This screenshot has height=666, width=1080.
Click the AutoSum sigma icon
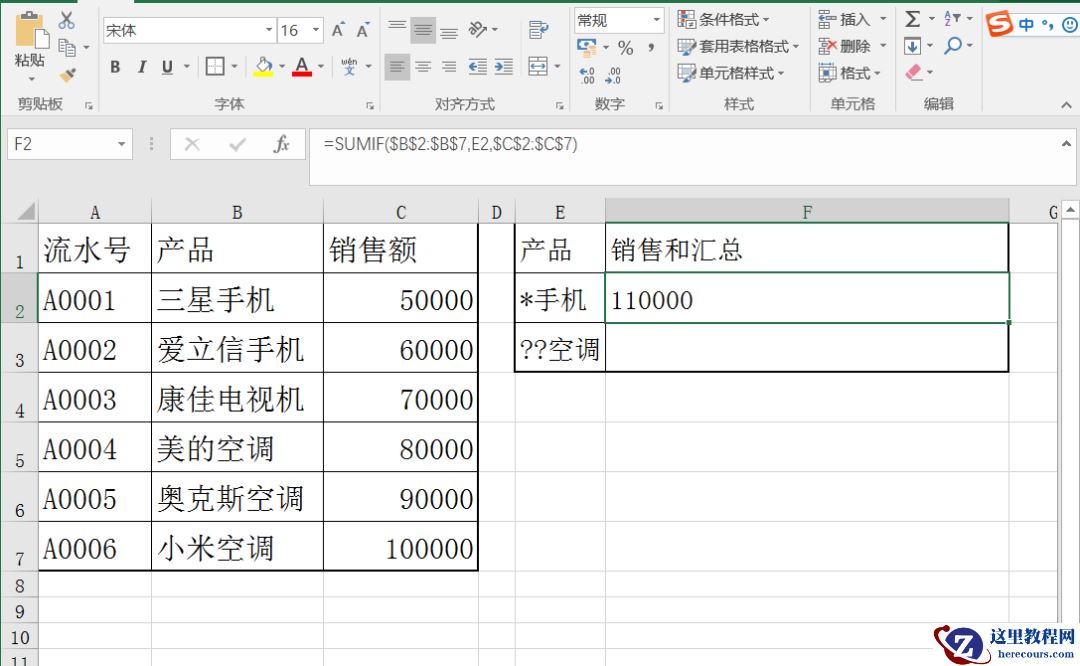[913, 19]
